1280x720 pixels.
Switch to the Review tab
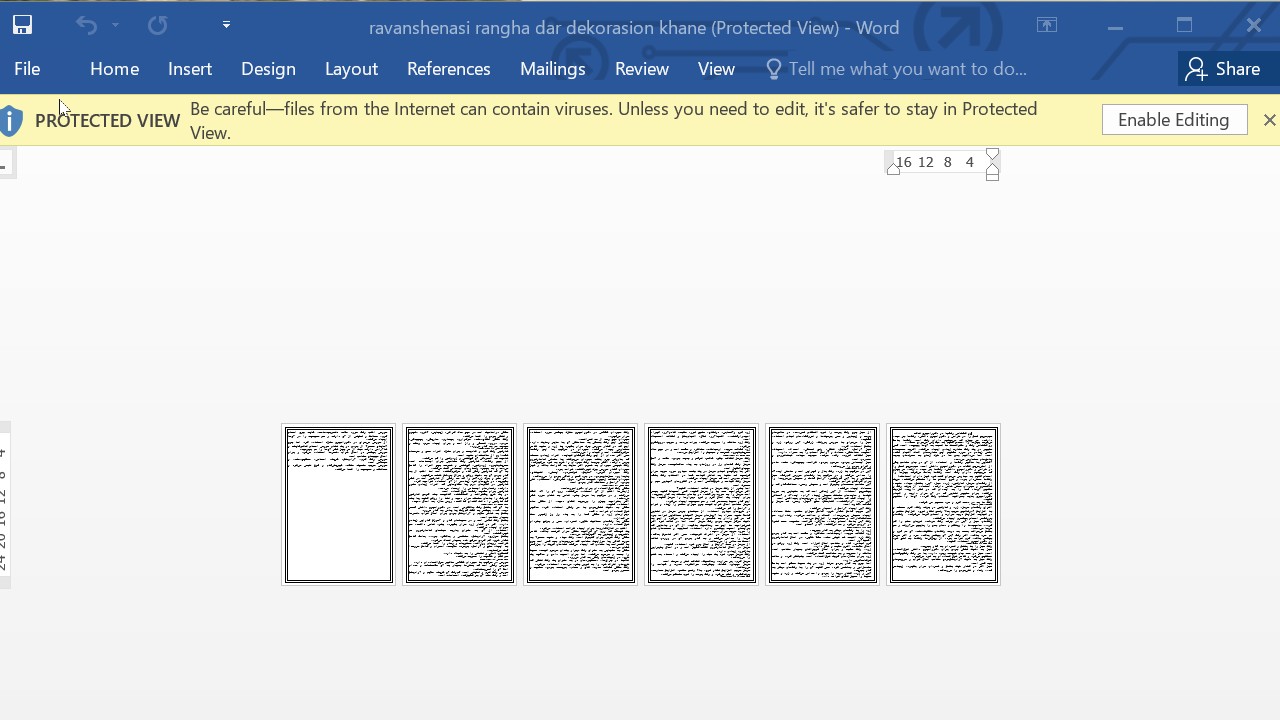tap(641, 69)
